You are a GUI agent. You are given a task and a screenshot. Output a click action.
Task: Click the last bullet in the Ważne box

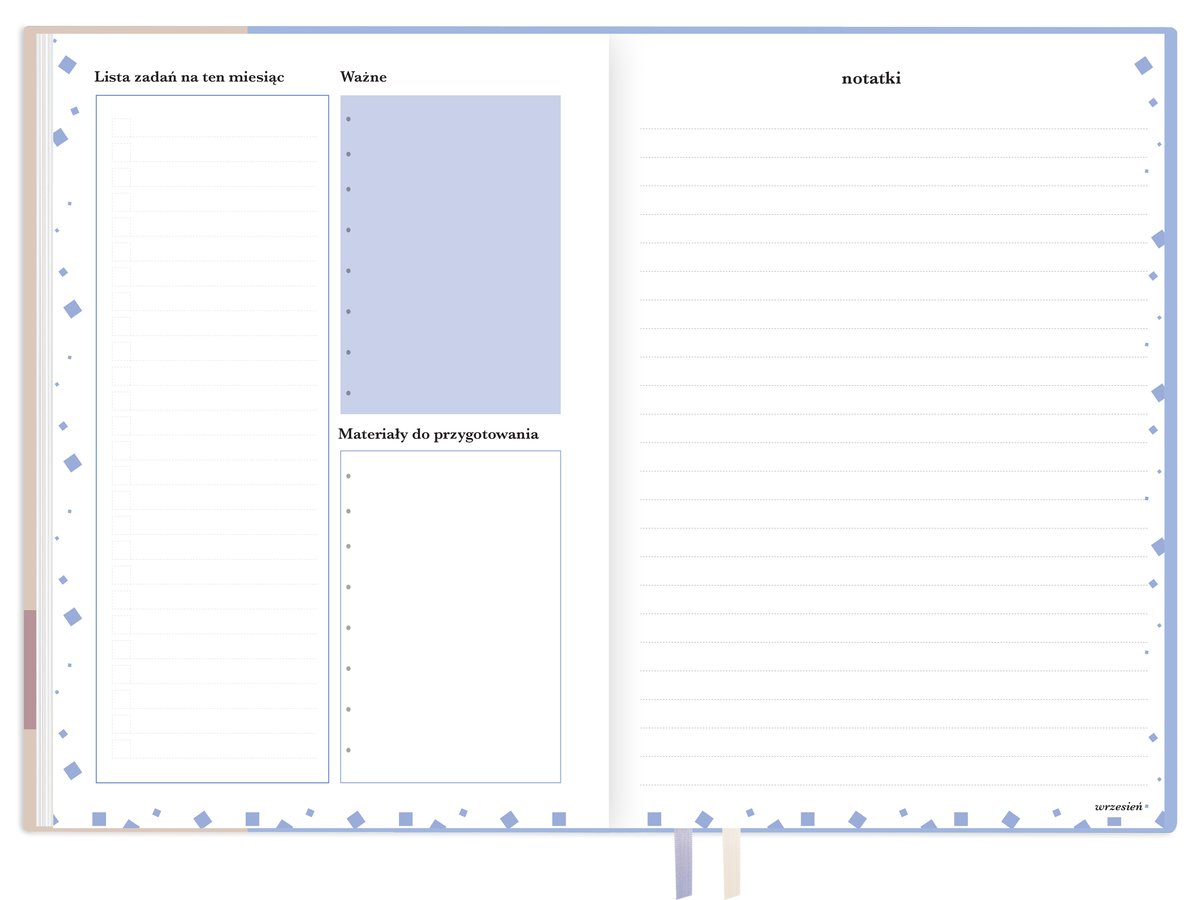348,393
